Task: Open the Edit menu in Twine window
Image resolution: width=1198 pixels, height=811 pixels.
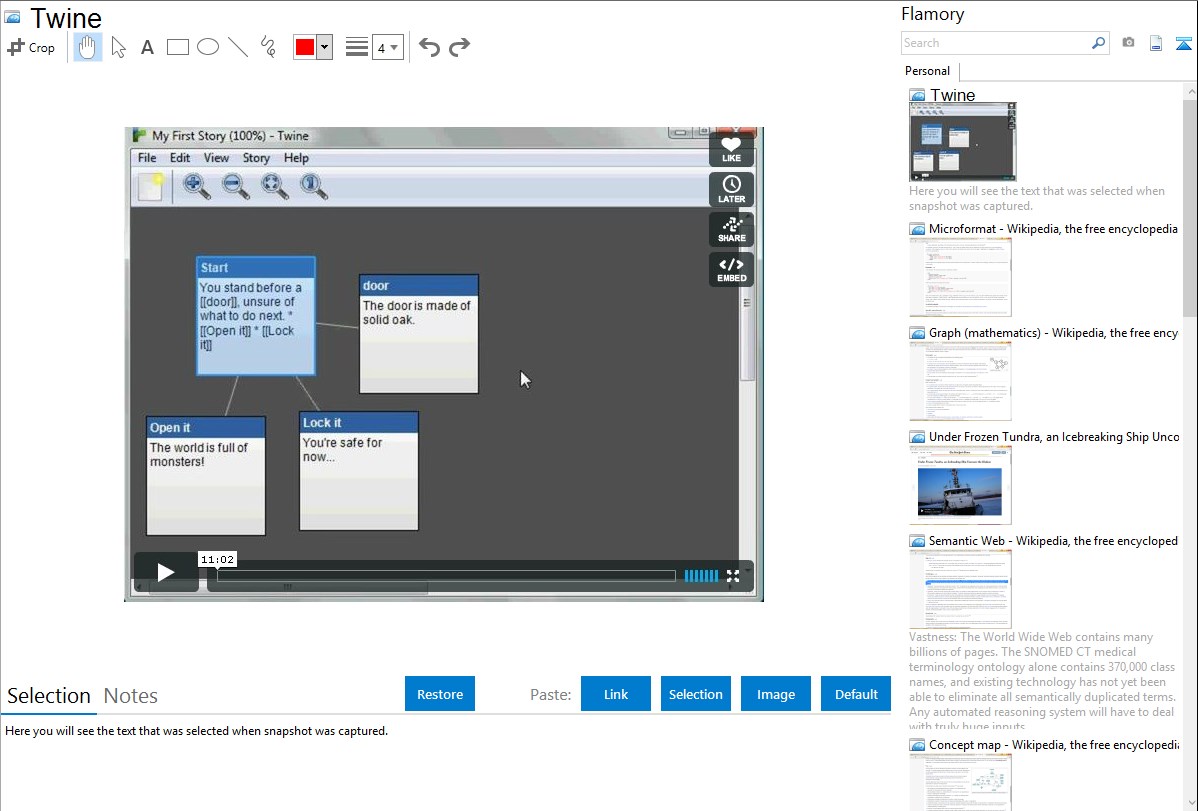Action: click(x=180, y=158)
